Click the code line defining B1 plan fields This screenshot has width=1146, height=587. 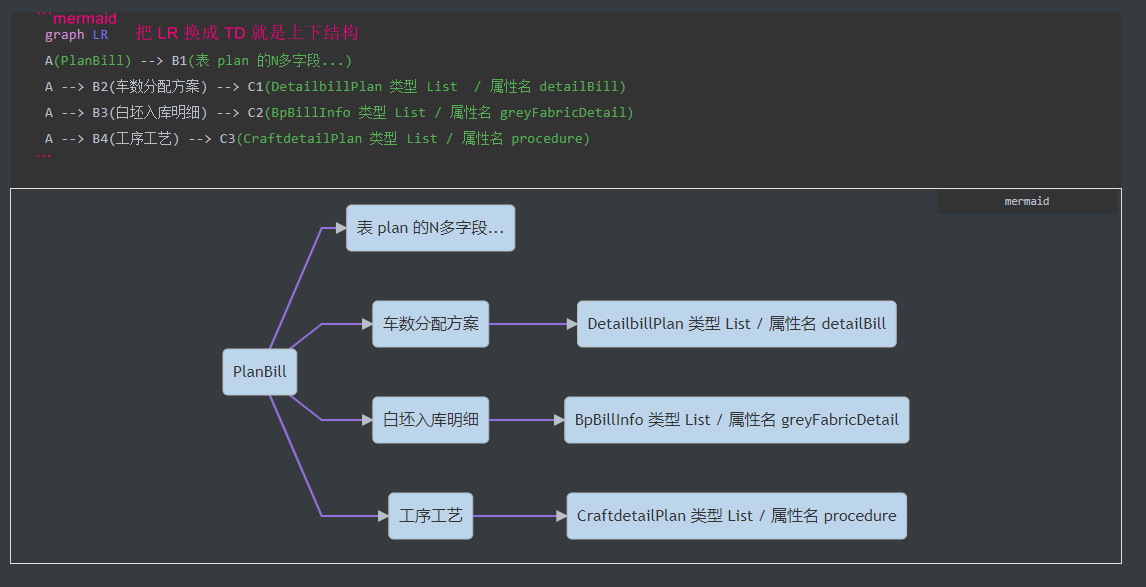pos(198,61)
